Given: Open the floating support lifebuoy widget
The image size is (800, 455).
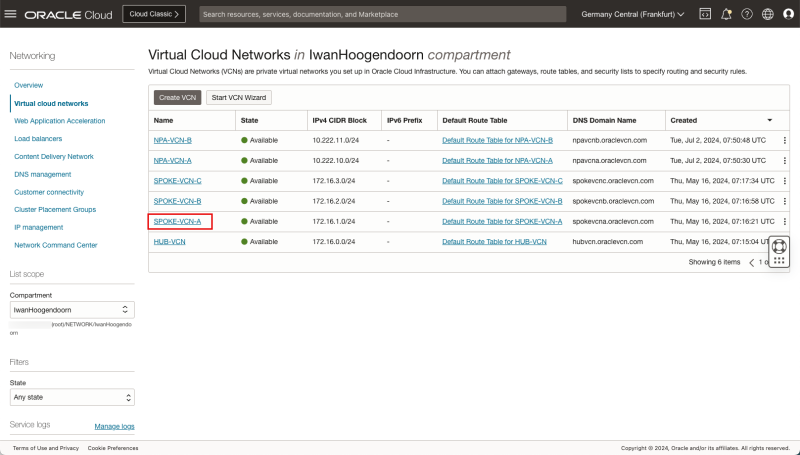Looking at the screenshot, I should pos(780,246).
